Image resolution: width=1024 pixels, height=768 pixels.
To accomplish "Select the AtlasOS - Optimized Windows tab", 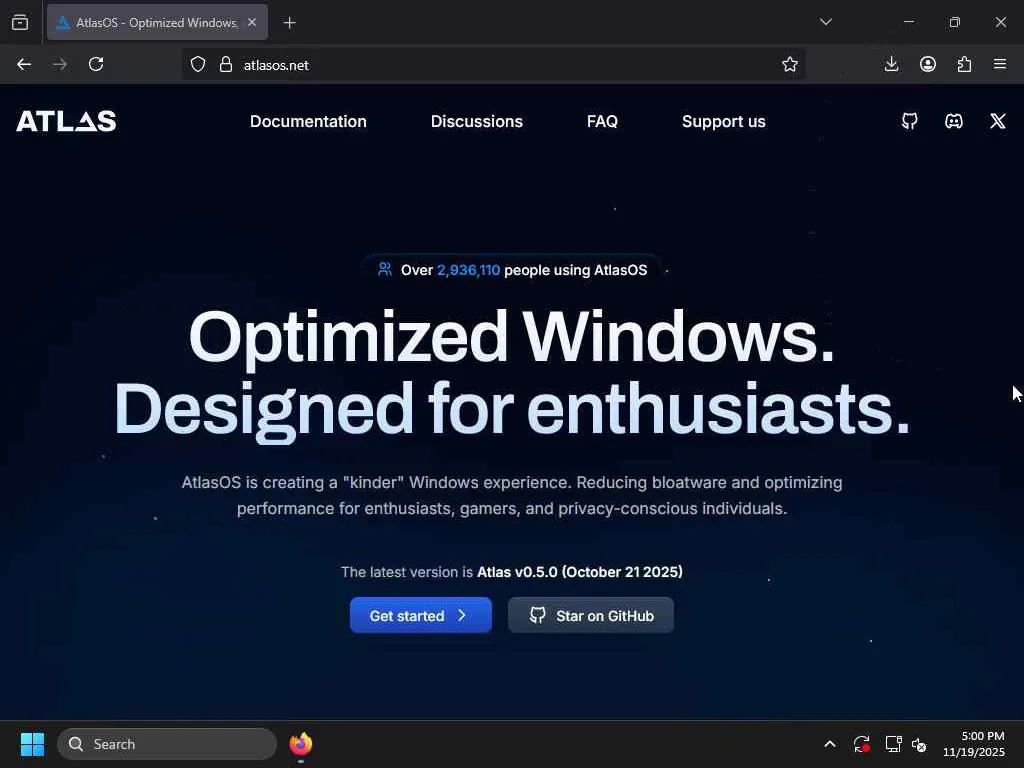I will (157, 22).
